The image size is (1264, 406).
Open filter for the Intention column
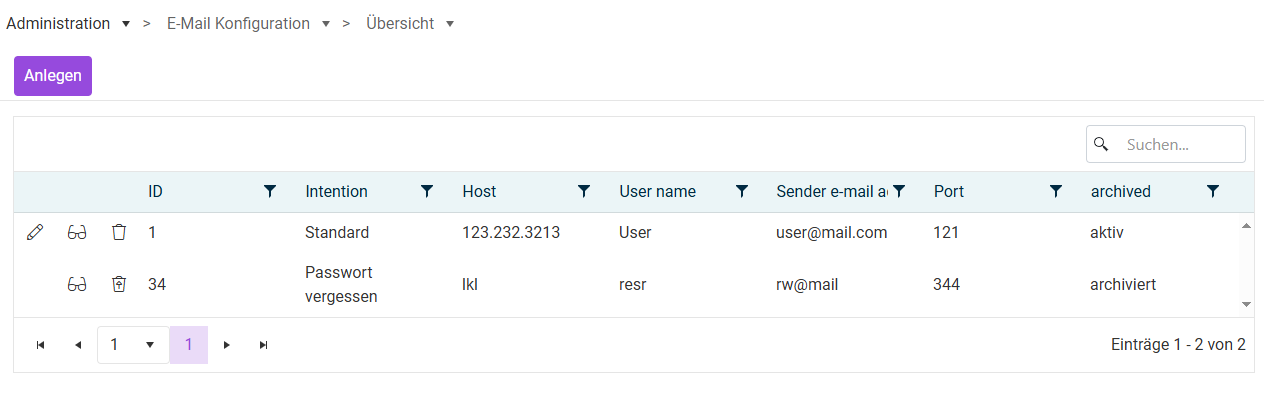point(427,191)
